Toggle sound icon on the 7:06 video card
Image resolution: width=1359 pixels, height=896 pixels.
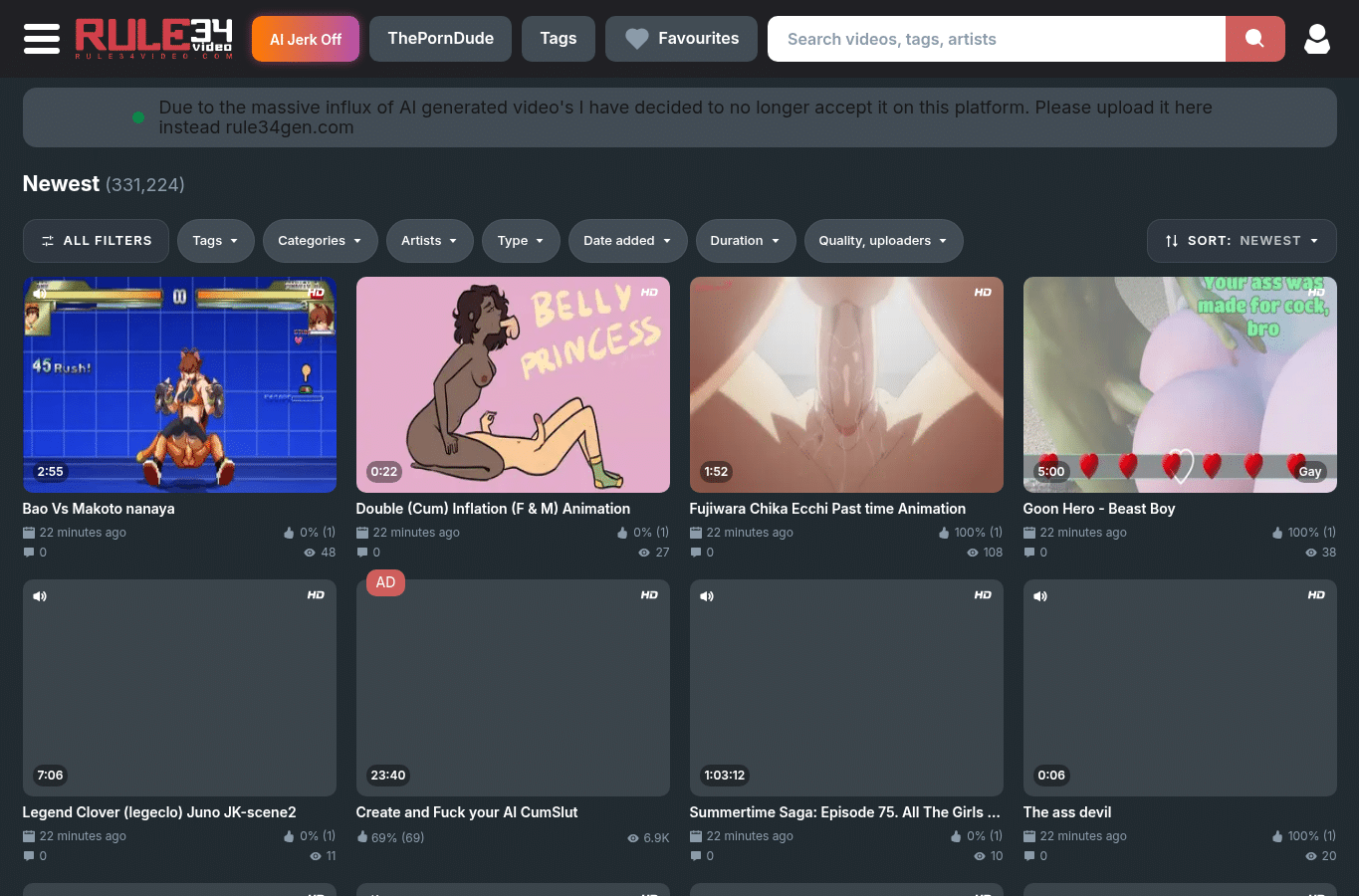[40, 596]
